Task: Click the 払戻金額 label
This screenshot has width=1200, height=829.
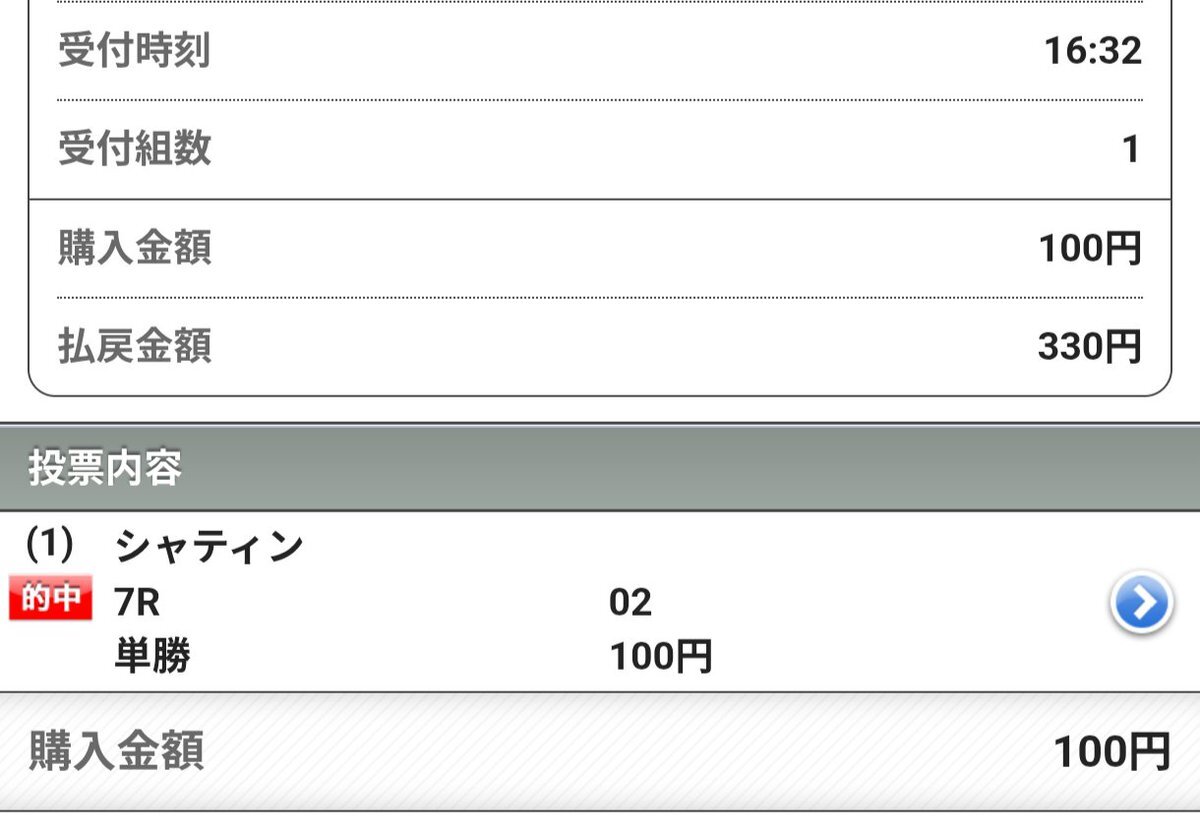Action: point(134,346)
